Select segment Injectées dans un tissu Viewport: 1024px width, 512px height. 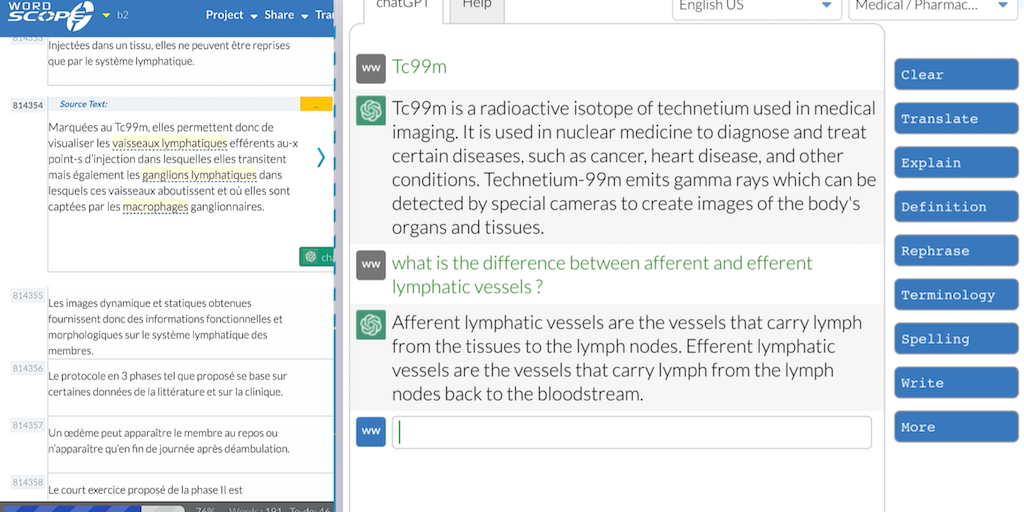[x=168, y=54]
